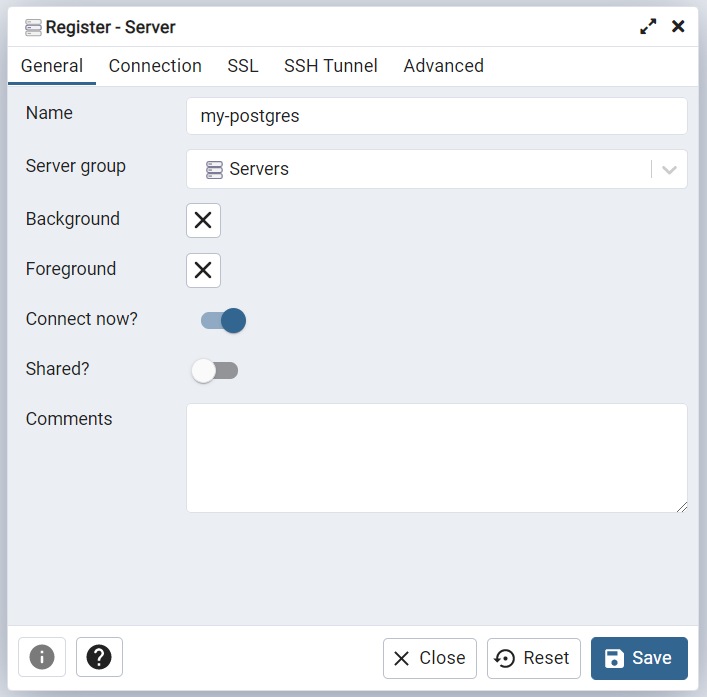This screenshot has width=707, height=697.
Task: Click inside the Comments text area
Action: 436,458
